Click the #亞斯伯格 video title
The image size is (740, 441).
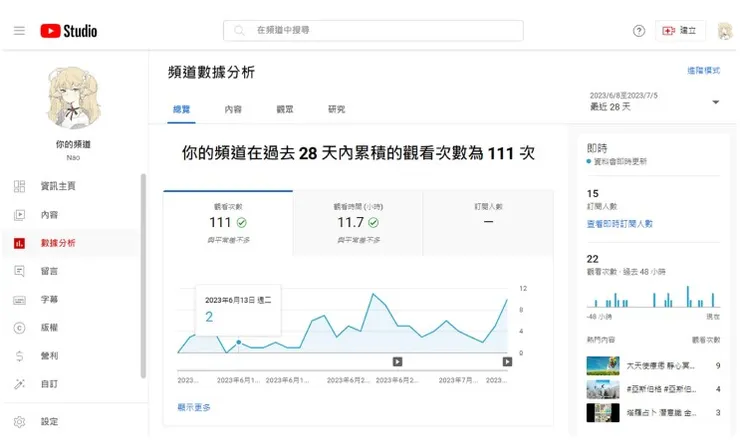[661, 390]
